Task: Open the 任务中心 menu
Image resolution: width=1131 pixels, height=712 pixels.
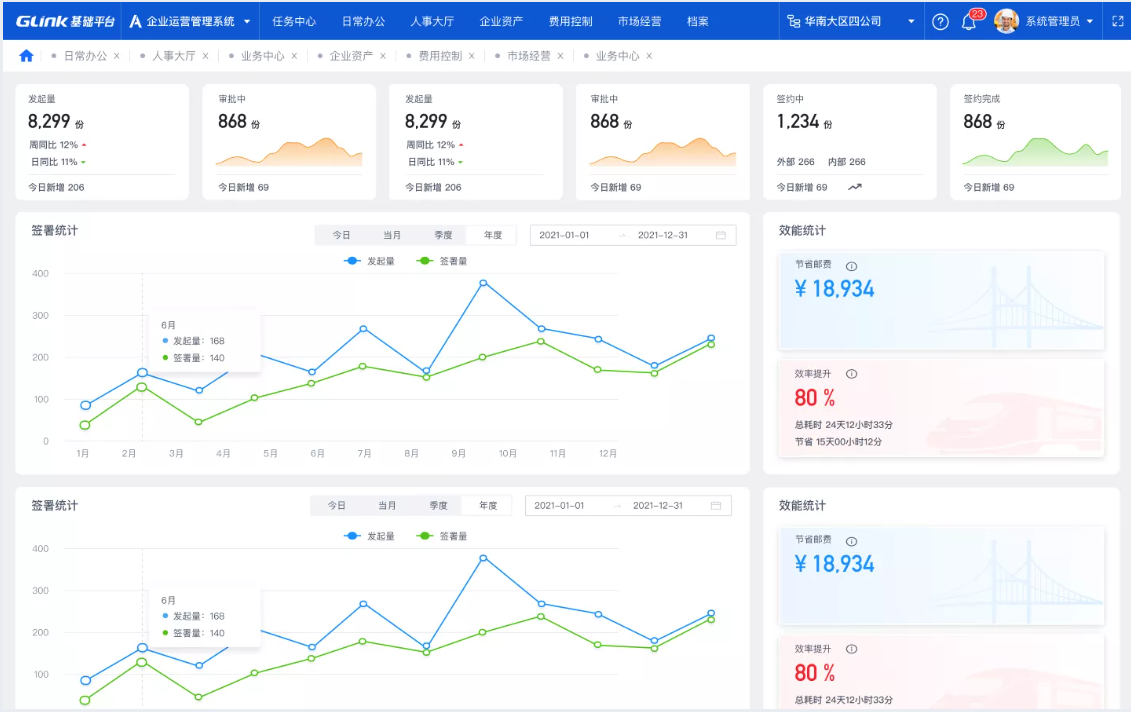Action: click(x=294, y=22)
